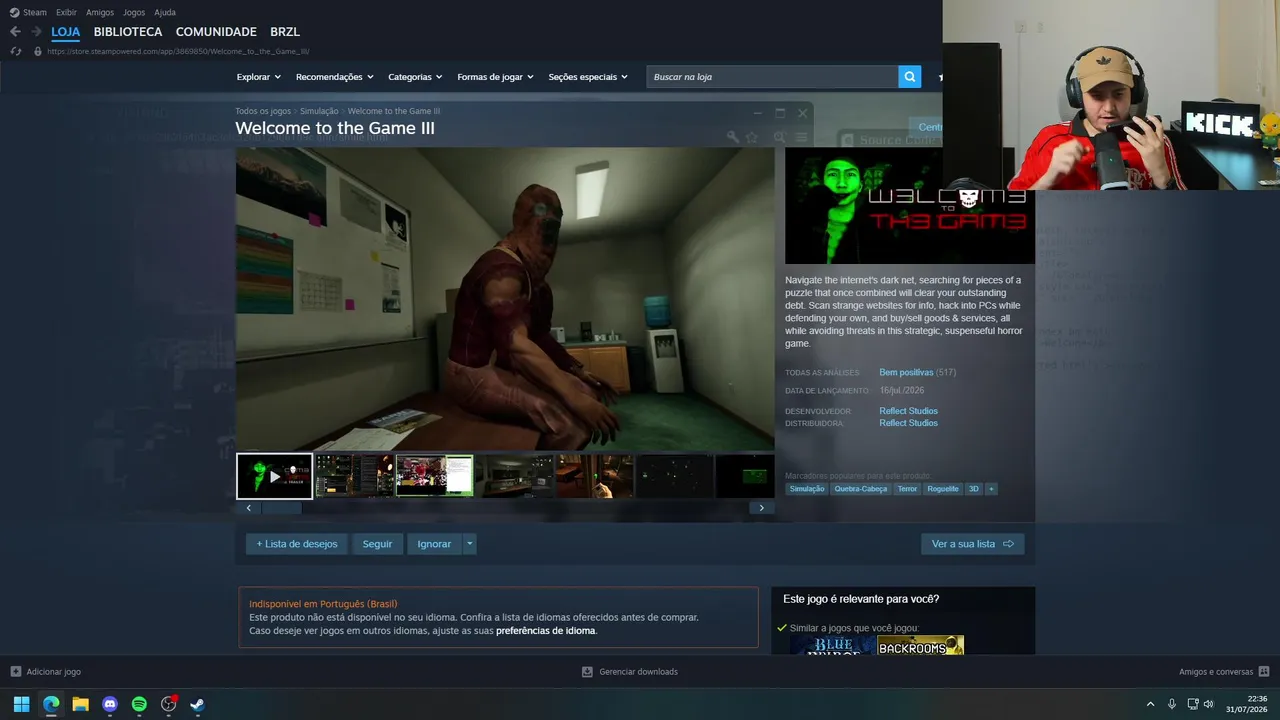1280x720 pixels.
Task: Open volume settings from the speaker tray icon
Action: click(1208, 704)
